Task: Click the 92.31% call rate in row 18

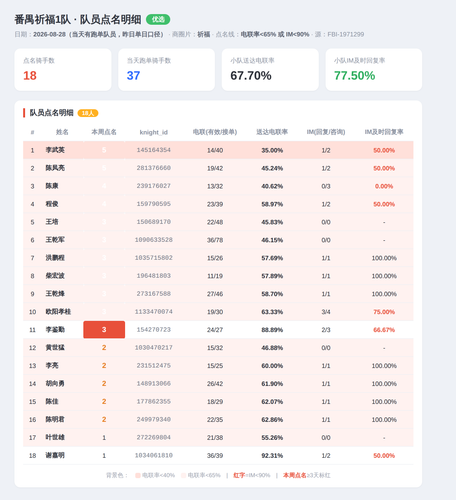Action: 272,456
